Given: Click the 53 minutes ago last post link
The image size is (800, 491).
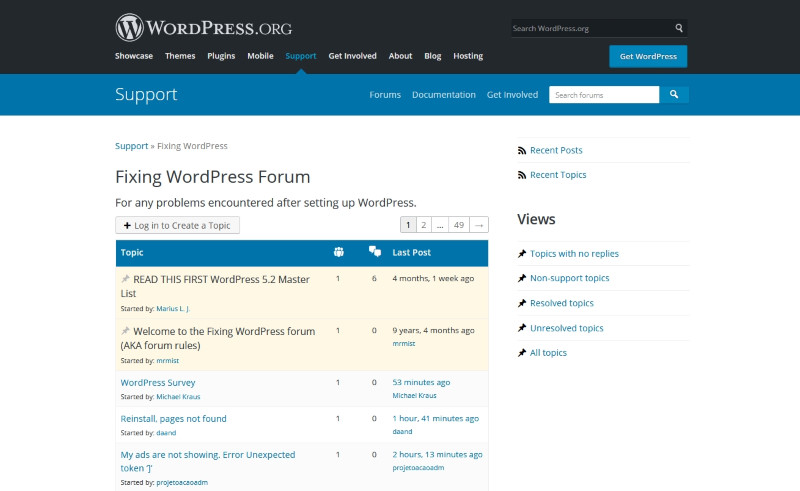Looking at the screenshot, I should pos(421,382).
